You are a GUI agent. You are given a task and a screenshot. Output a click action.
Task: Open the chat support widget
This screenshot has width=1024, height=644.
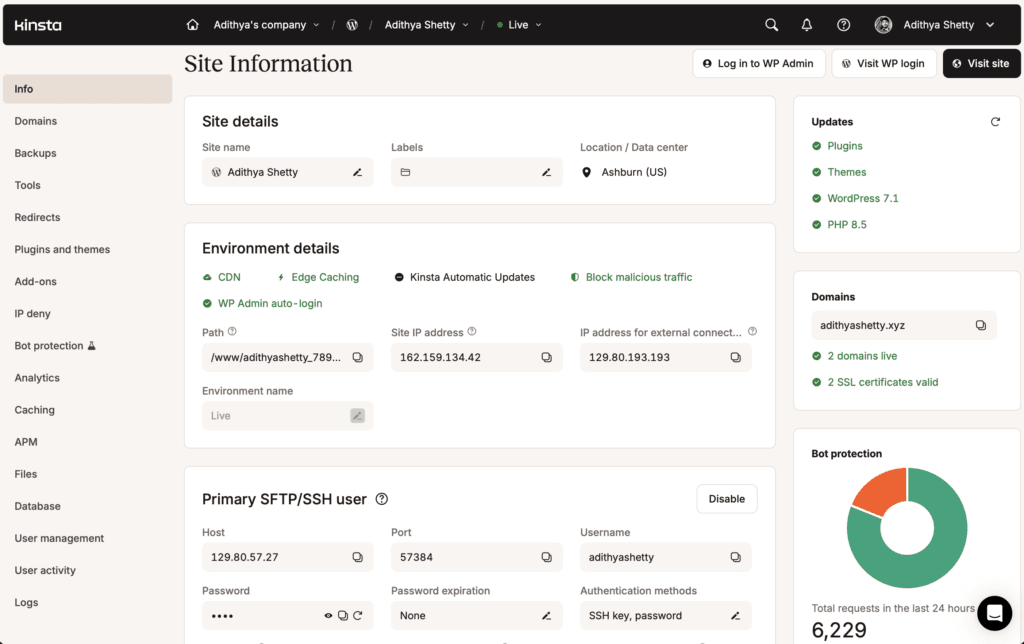point(994,613)
